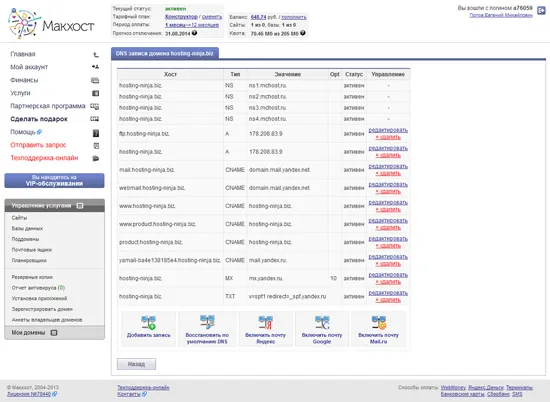Screen dimensions: 550x402
Task: Open Анкеты владельцев доменов item
Action: [x=47, y=320]
